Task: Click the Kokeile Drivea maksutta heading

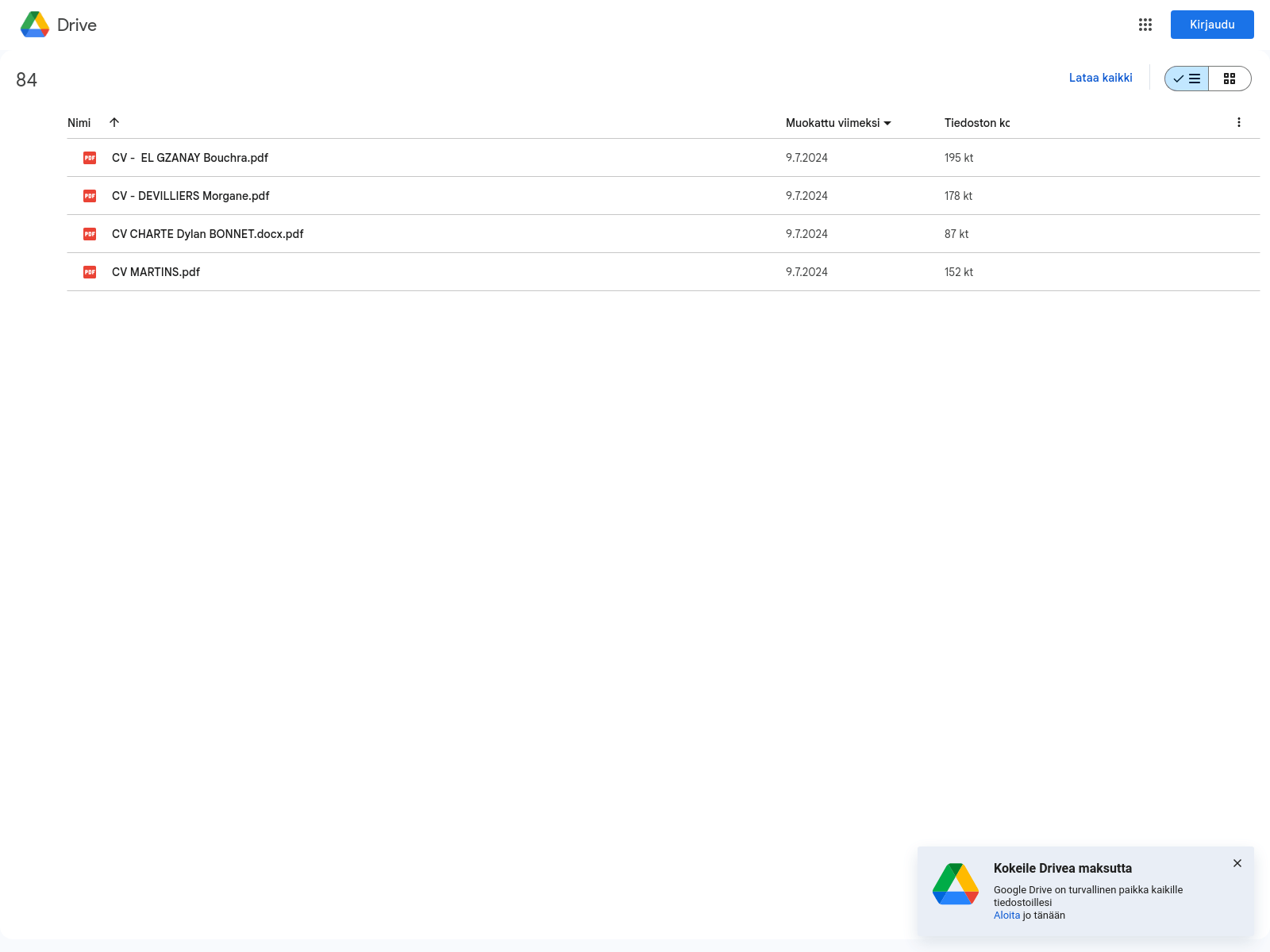Action: click(1062, 869)
